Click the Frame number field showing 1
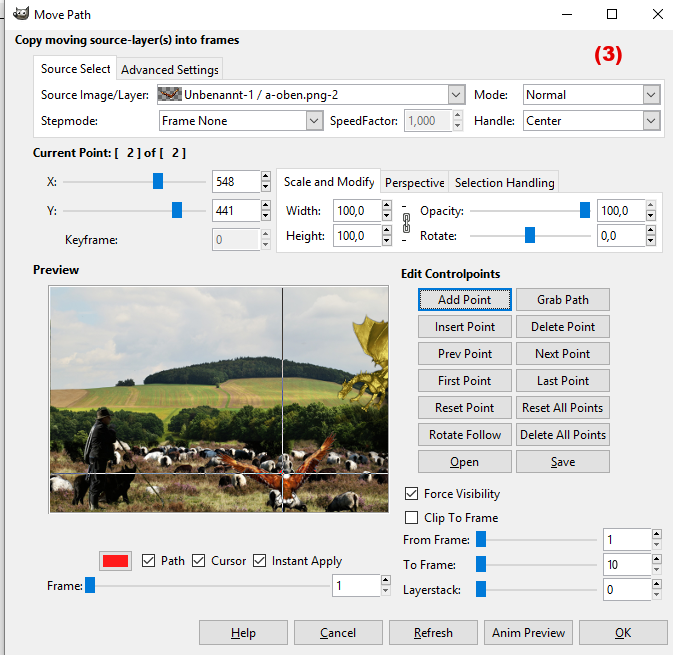This screenshot has height=656, width=674. [x=356, y=585]
